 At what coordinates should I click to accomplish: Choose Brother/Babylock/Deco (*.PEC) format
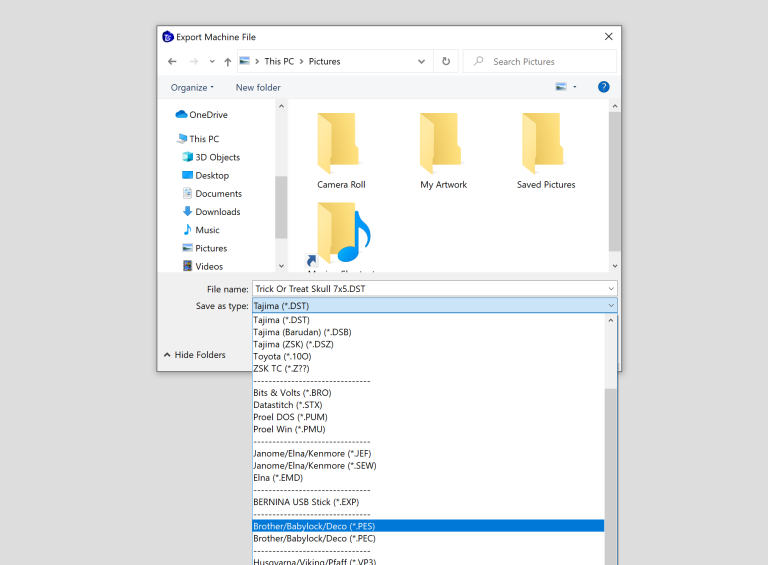[x=428, y=539]
